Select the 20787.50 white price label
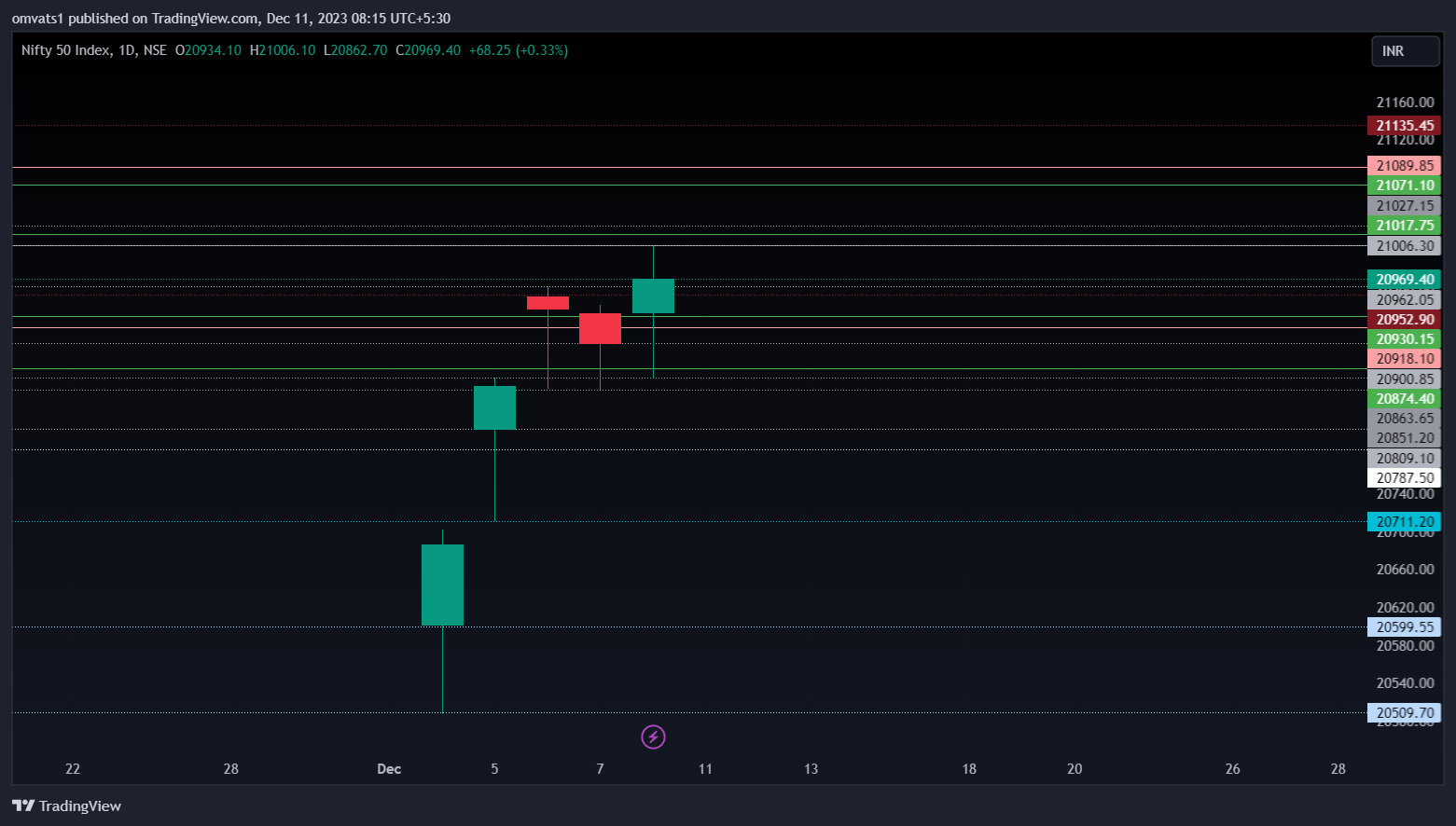Image resolution: width=1456 pixels, height=826 pixels. click(x=1404, y=478)
